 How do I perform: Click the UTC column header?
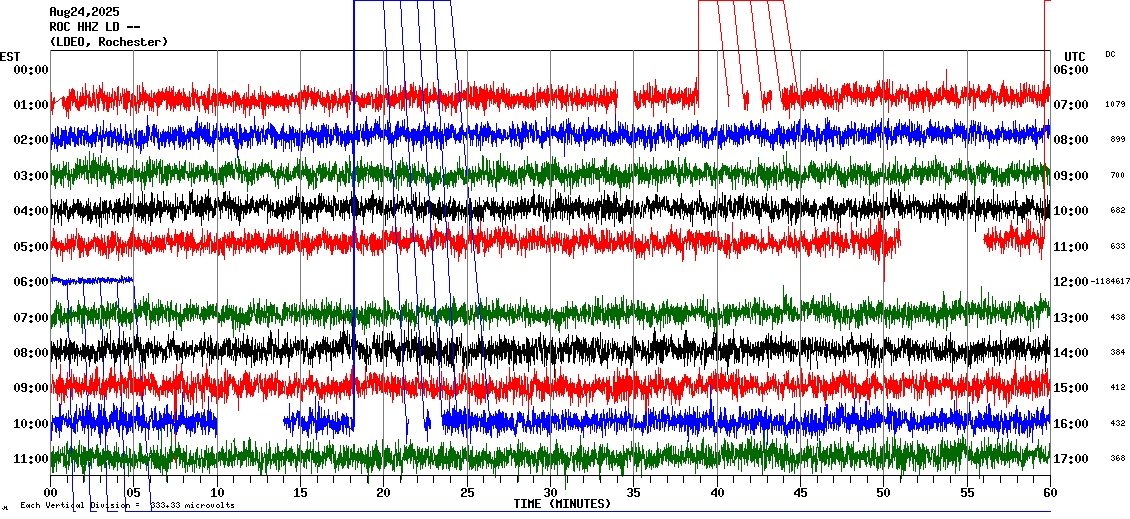point(1074,56)
